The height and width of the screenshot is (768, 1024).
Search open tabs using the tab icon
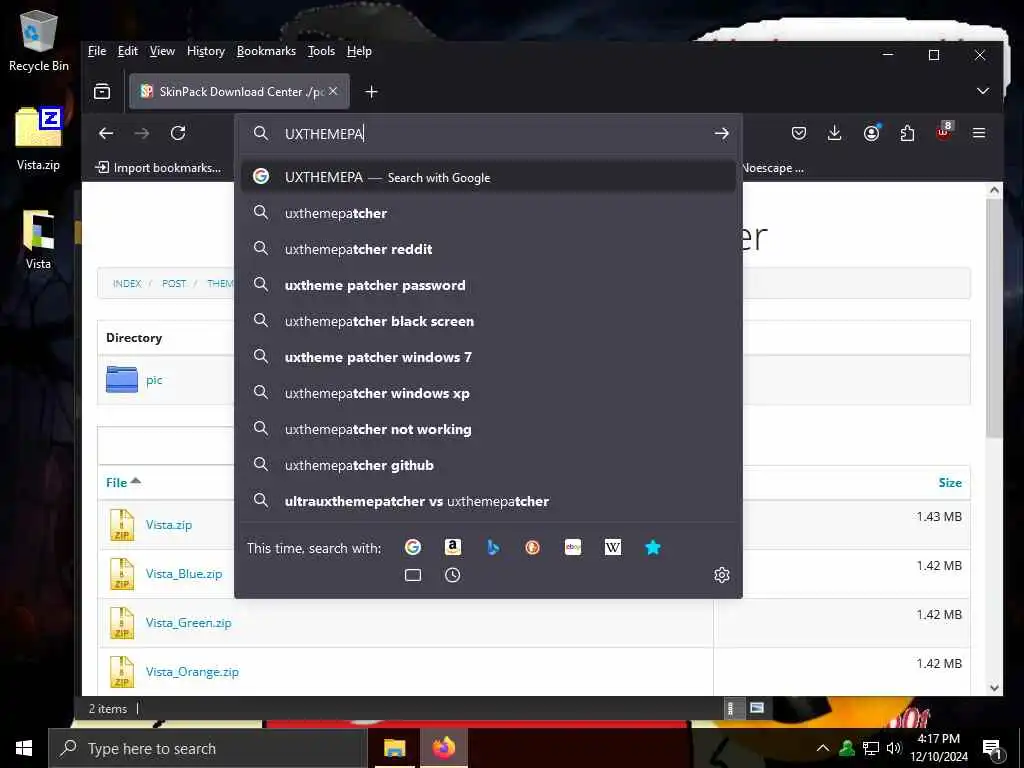click(x=413, y=575)
